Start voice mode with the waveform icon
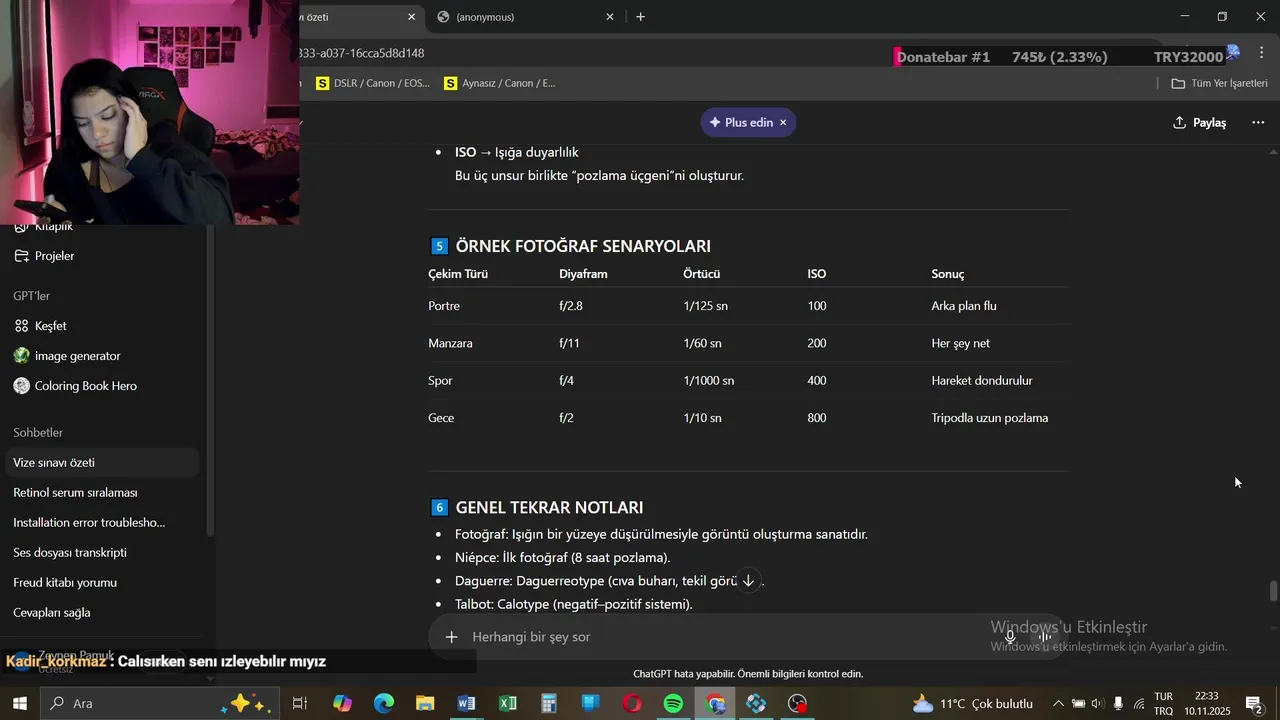 click(x=1045, y=637)
